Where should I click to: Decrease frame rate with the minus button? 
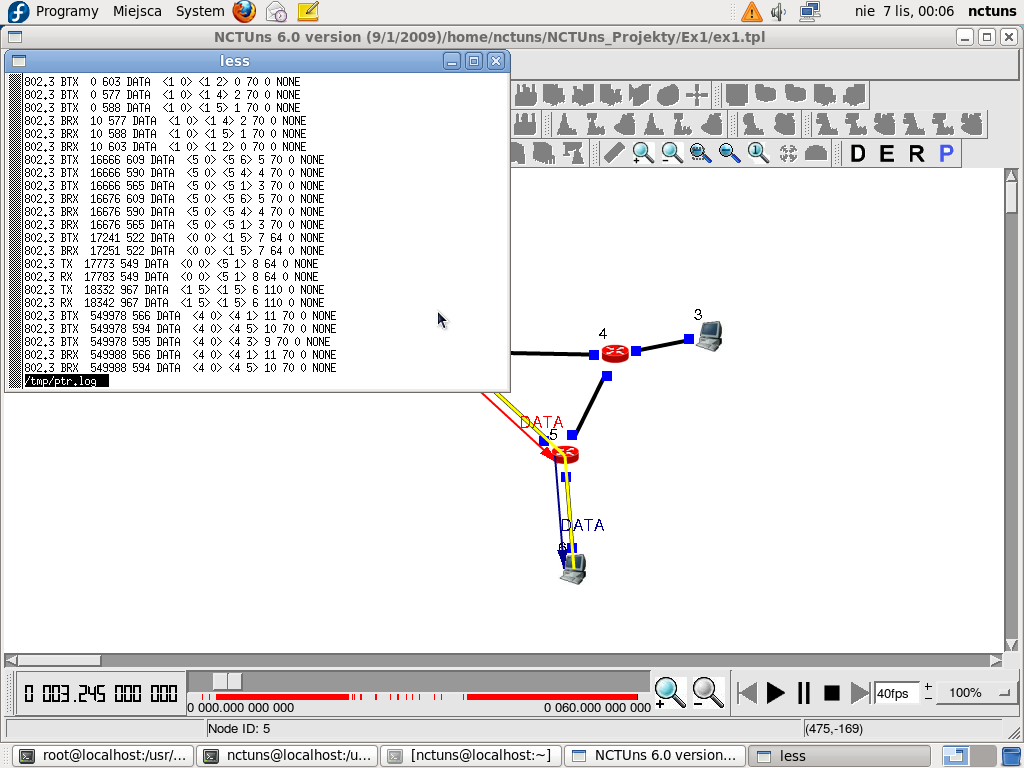928,699
